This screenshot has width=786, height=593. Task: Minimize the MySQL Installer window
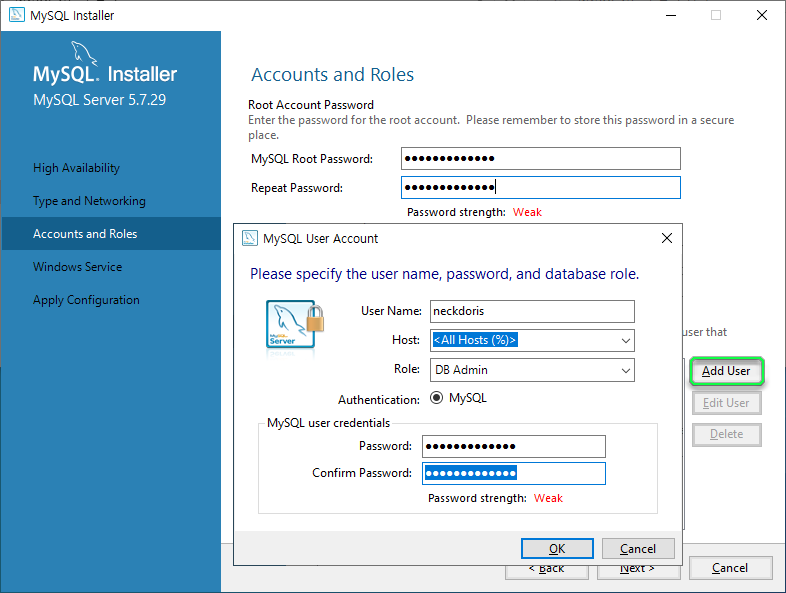coord(671,16)
